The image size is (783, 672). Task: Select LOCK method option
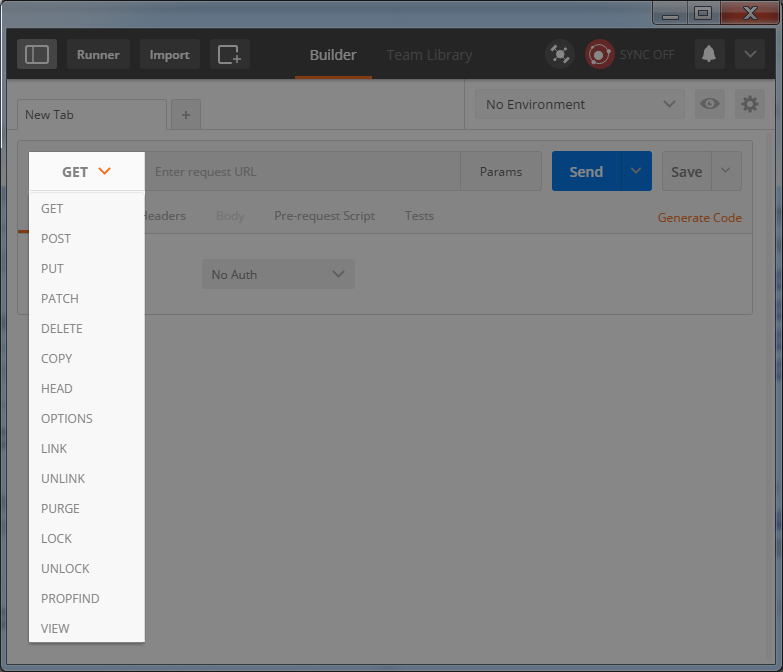[x=87, y=538]
